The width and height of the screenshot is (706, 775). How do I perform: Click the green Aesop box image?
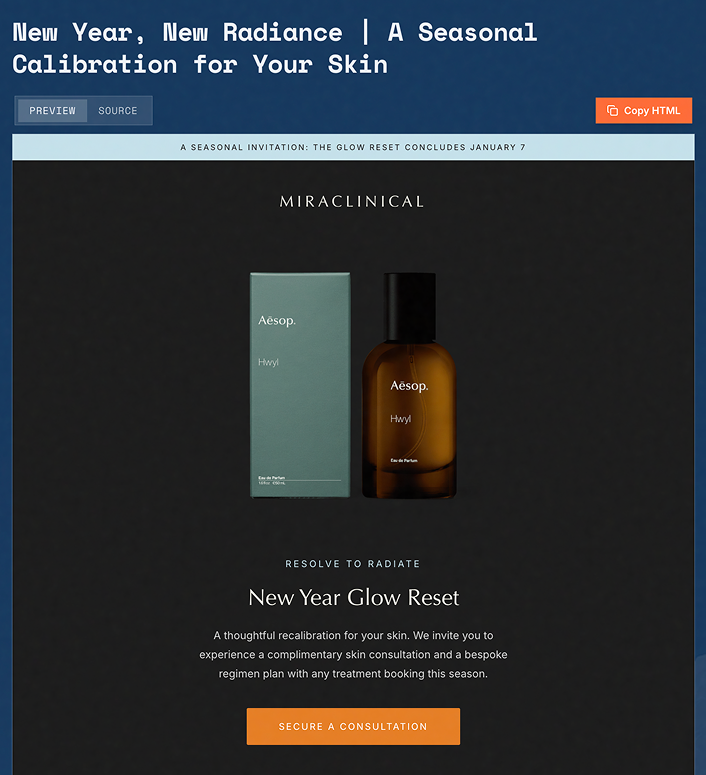[300, 385]
